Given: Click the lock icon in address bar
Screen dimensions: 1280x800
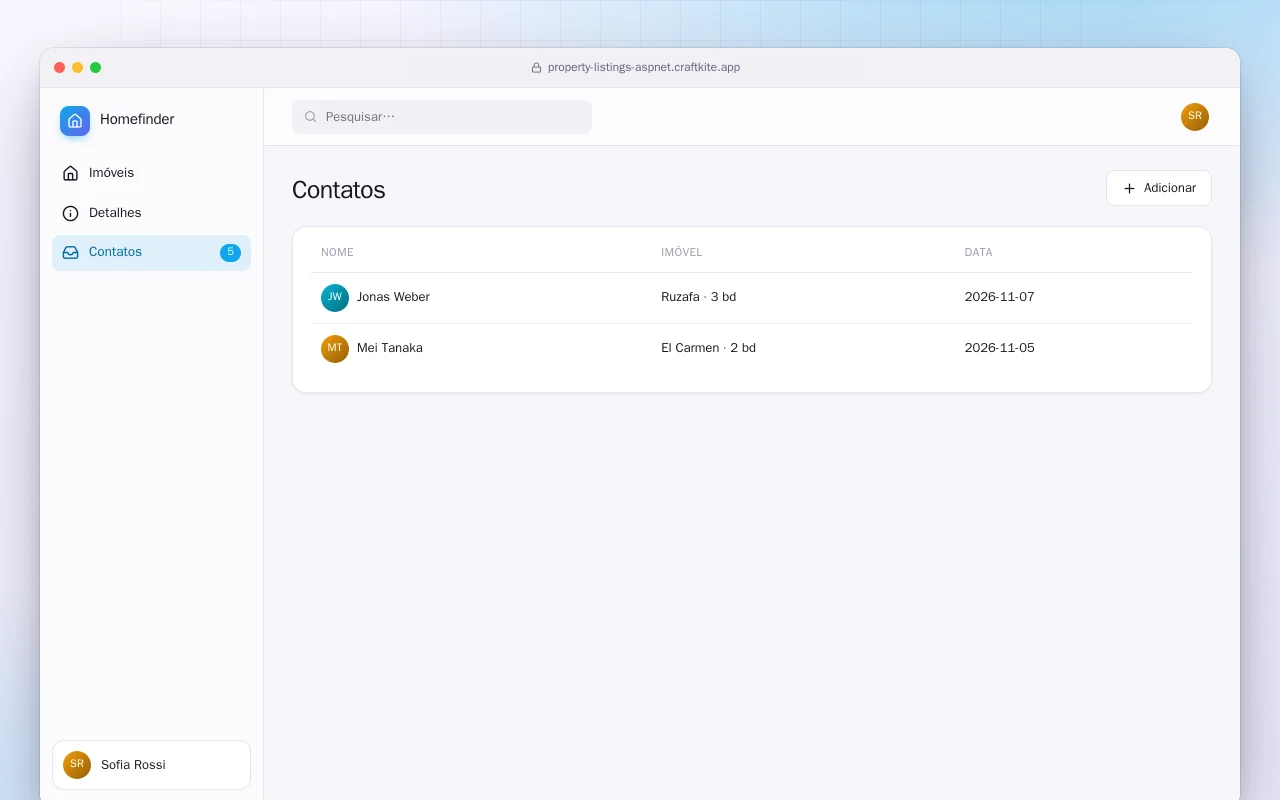Looking at the screenshot, I should coord(536,68).
